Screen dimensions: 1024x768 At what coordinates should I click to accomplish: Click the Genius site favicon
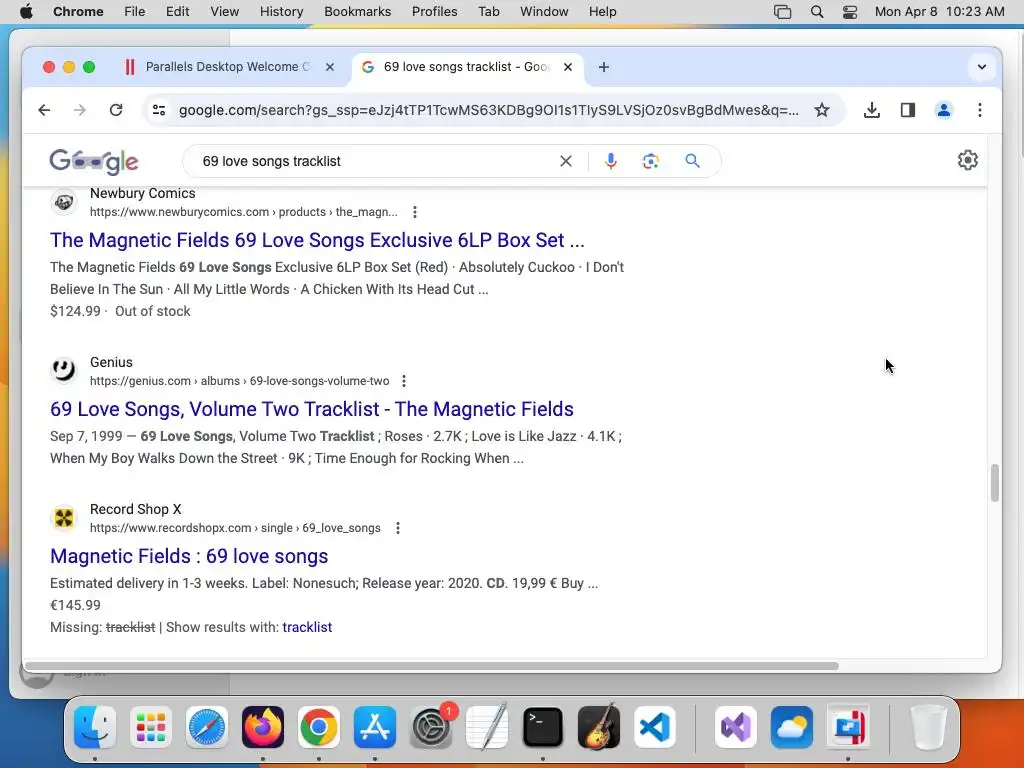(x=64, y=371)
